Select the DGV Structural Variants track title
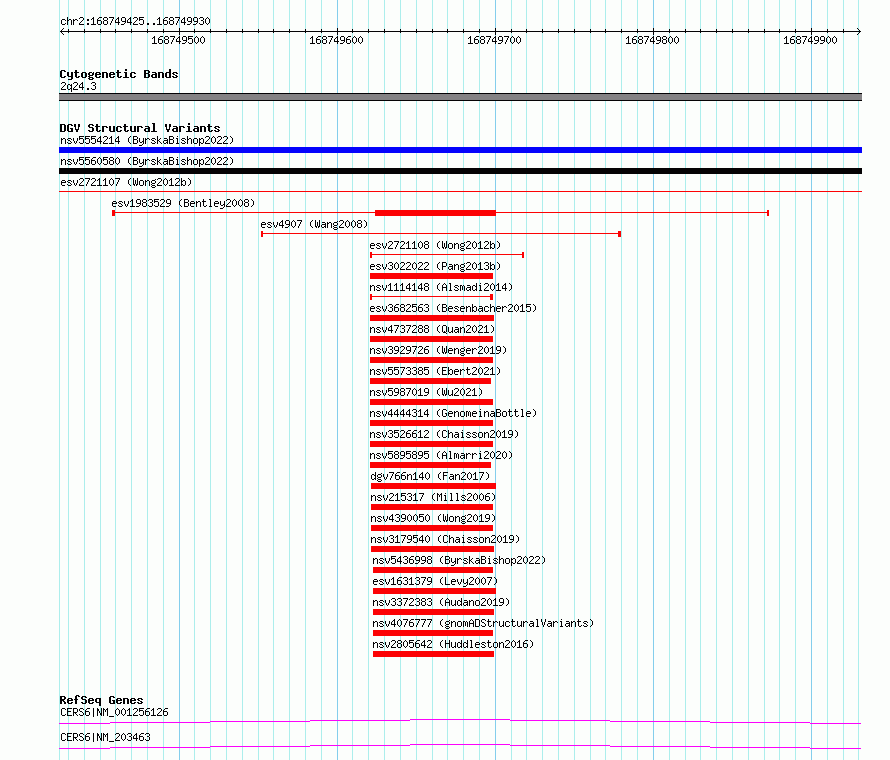This screenshot has height=760, width=890. point(140,128)
